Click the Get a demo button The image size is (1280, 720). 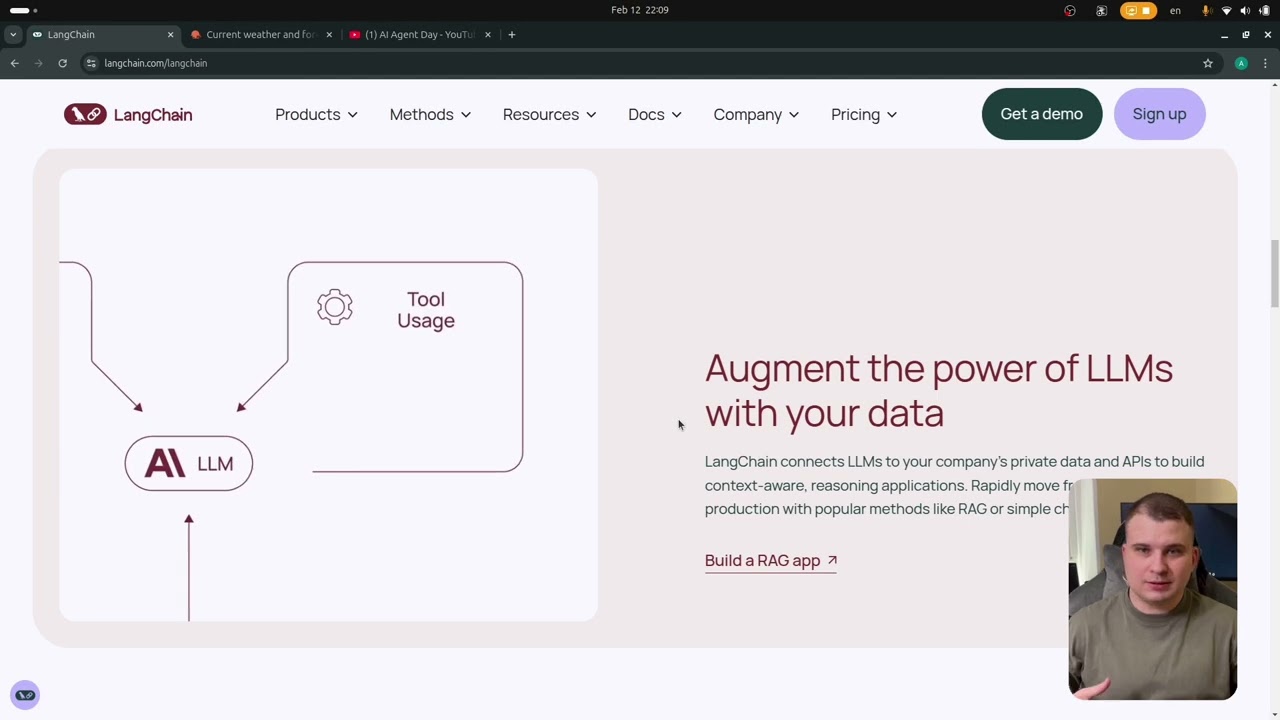click(1042, 114)
